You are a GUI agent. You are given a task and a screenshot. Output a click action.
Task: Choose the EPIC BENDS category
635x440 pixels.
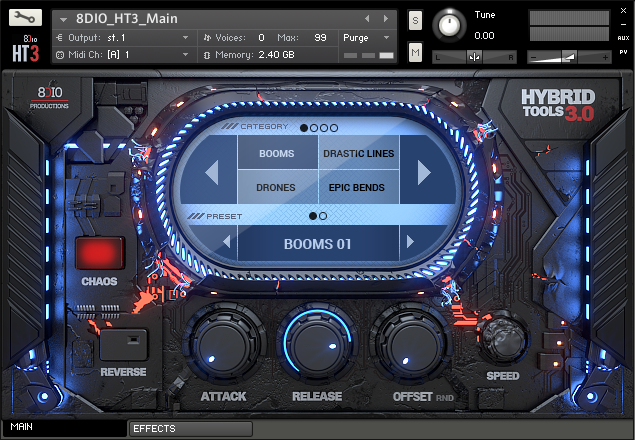(x=359, y=187)
